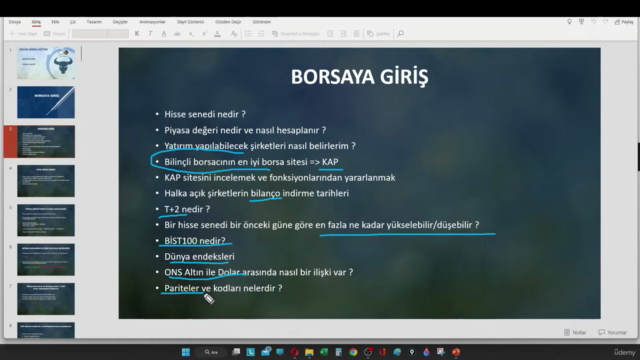Click the 'Dünya endeksleri' bullet
This screenshot has height=360, width=640.
tap(199, 256)
